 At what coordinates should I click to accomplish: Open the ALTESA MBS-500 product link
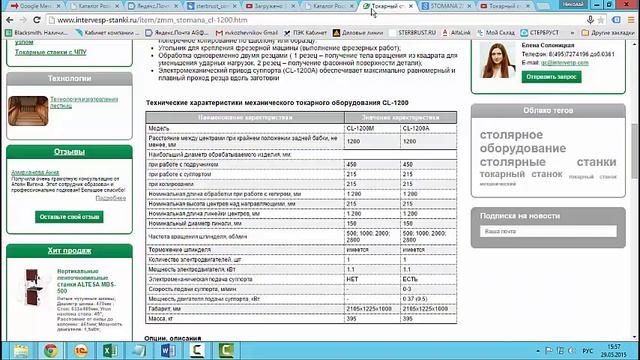87,281
